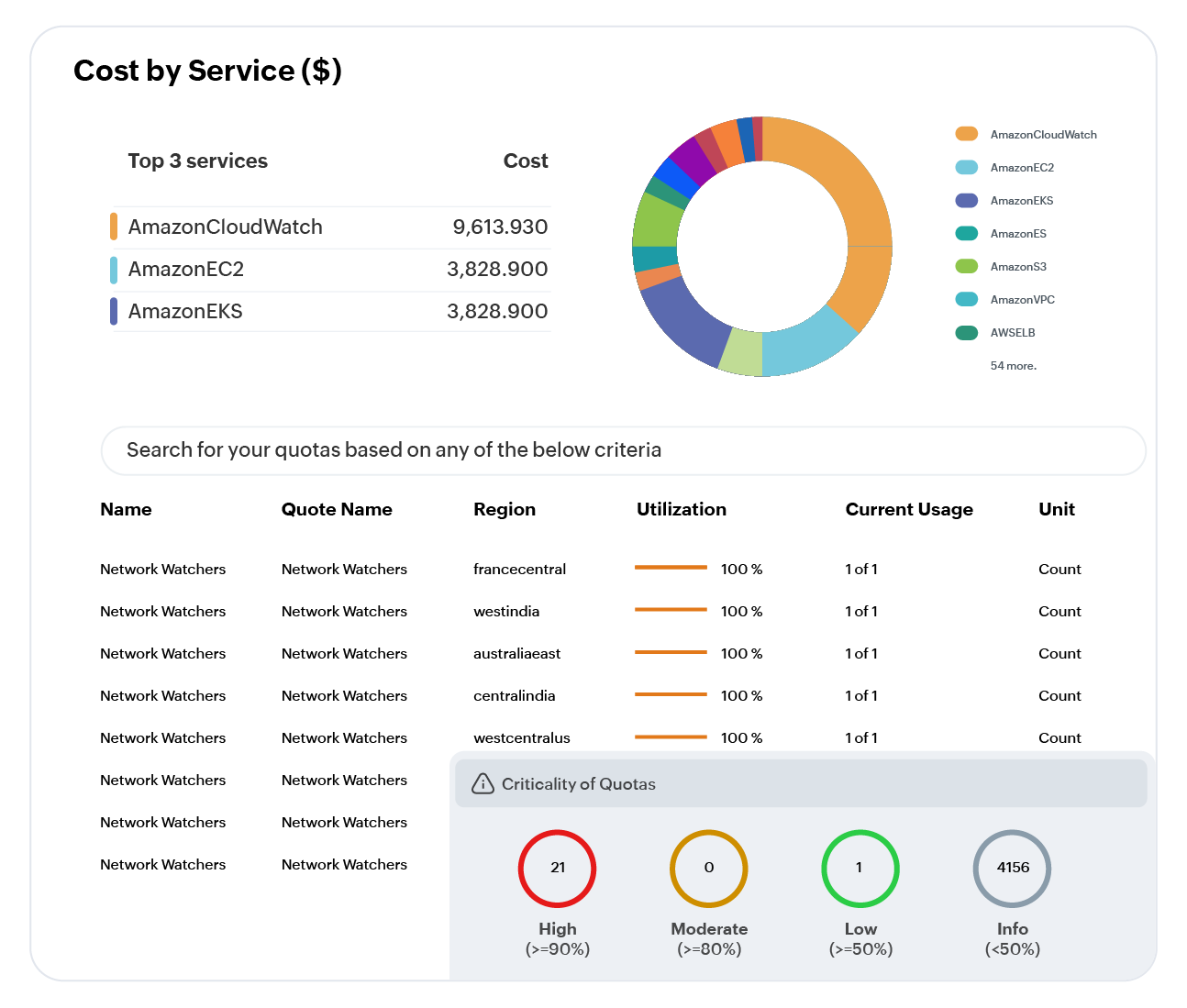Click the AmazonEC2 row in Top 3 services

[330, 269]
